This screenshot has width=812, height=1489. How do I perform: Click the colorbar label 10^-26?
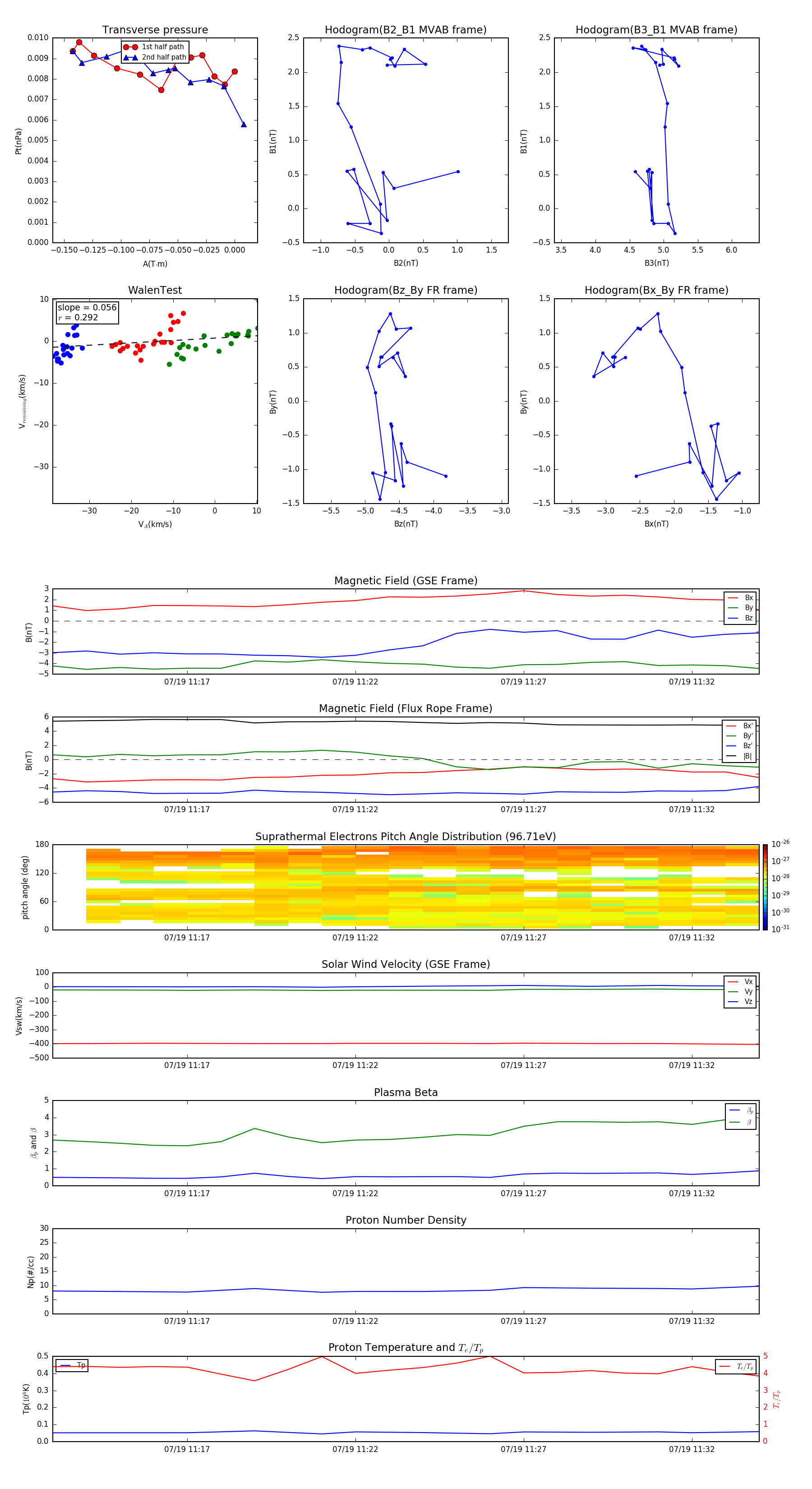780,844
